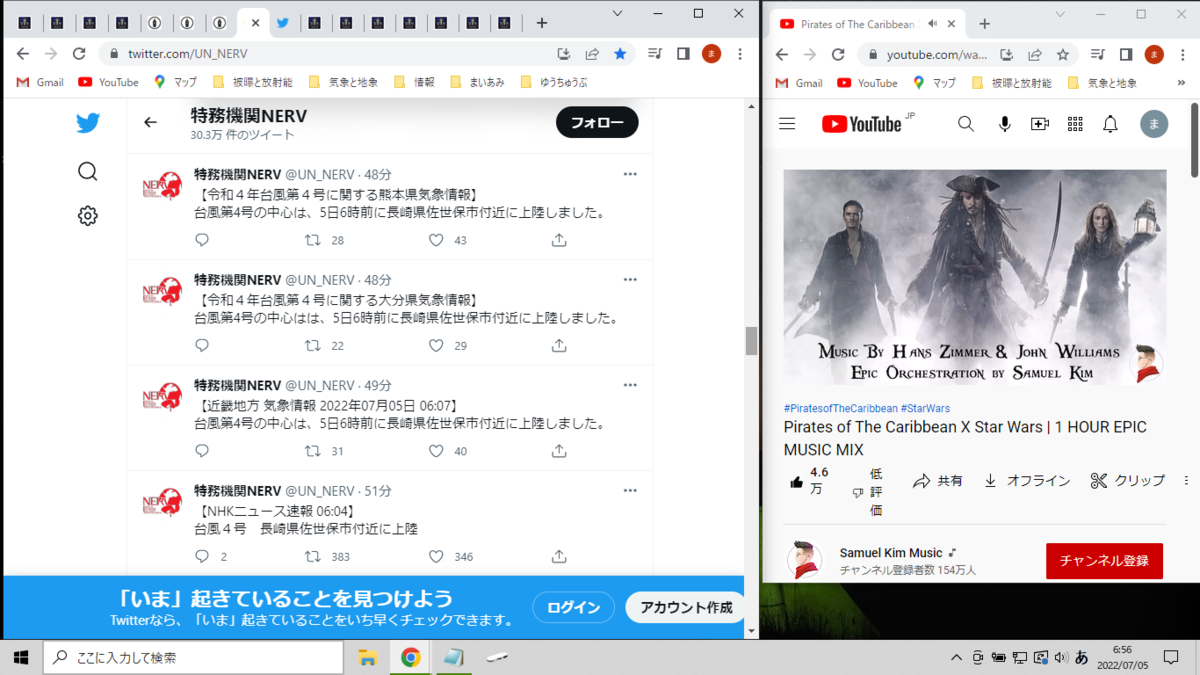This screenshot has height=675, width=1200.
Task: Click チャンネル登録 subscribe button
Action: pos(1104,561)
